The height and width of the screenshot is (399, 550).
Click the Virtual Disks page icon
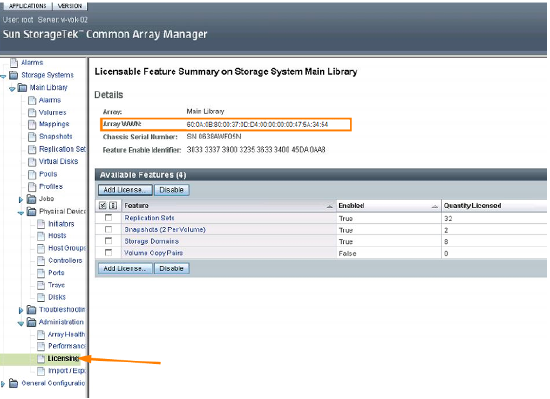(32, 162)
